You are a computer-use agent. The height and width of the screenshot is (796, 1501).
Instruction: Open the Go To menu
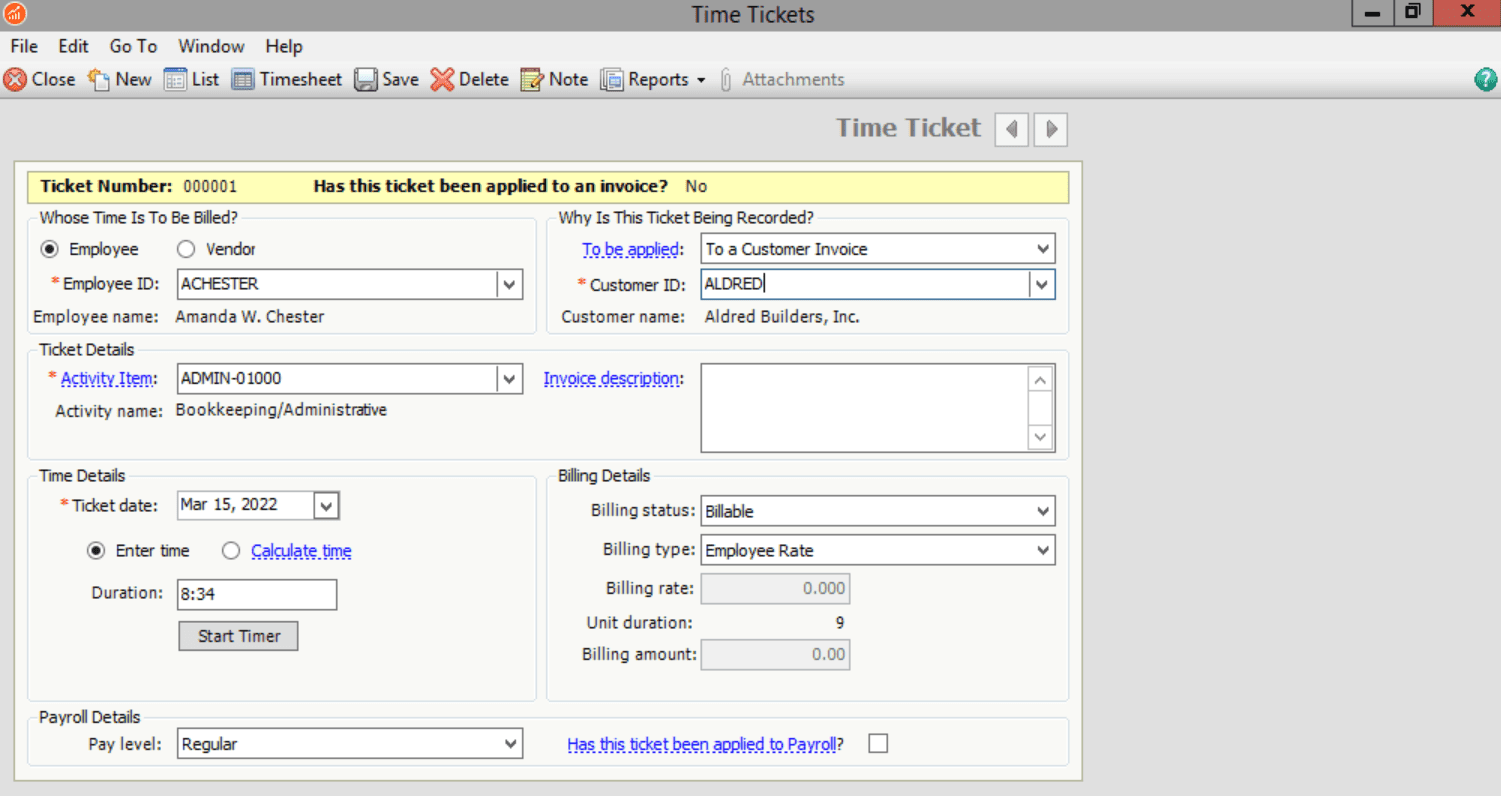tap(134, 46)
